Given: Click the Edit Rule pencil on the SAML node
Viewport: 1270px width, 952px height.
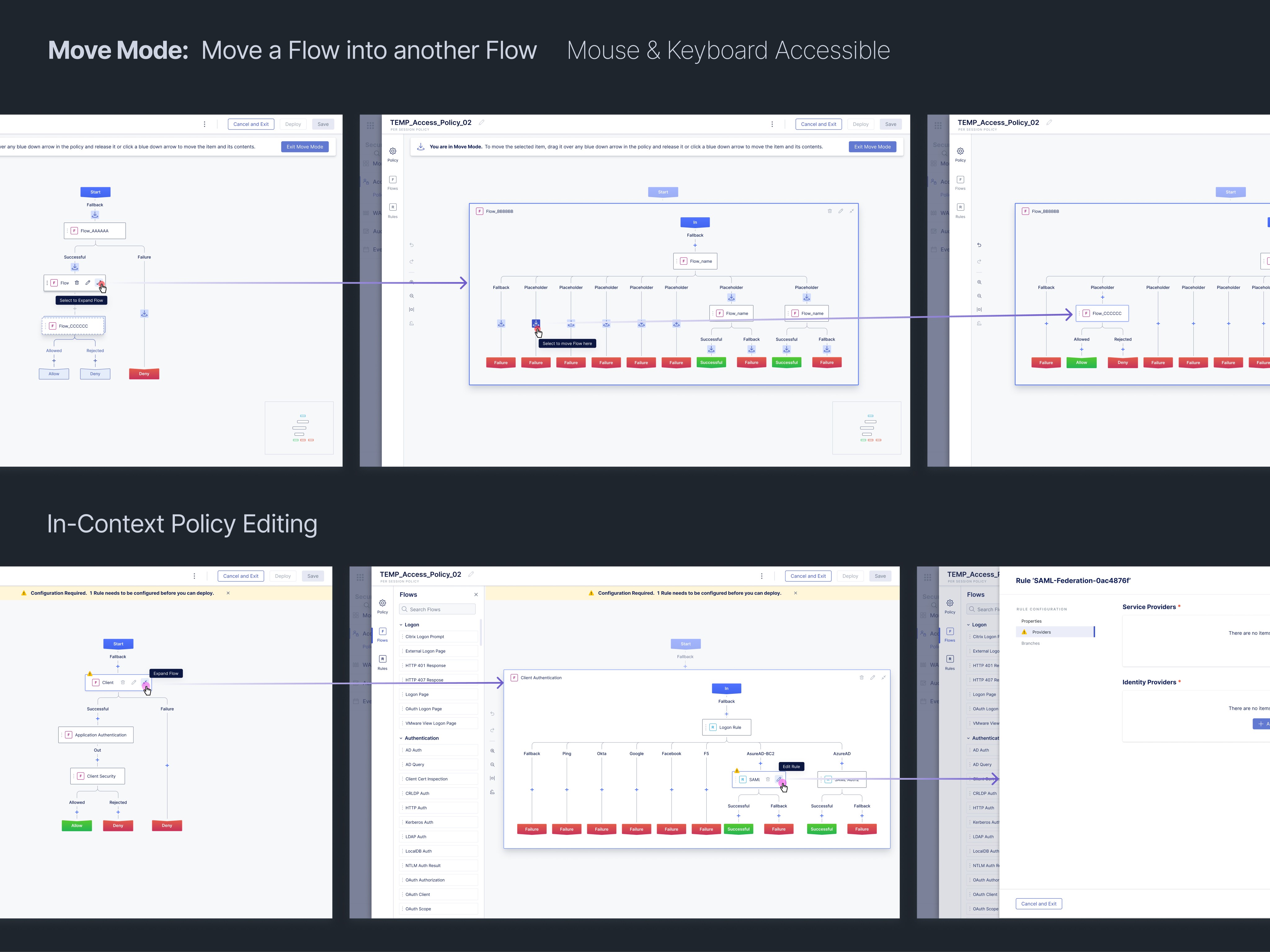Looking at the screenshot, I should pyautogui.click(x=779, y=779).
